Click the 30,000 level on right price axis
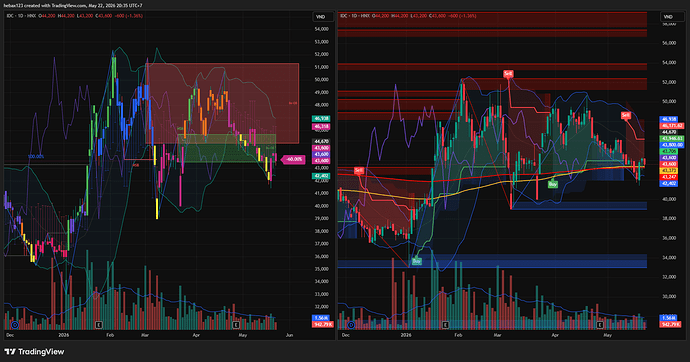This screenshot has height=362, width=690. click(x=669, y=296)
